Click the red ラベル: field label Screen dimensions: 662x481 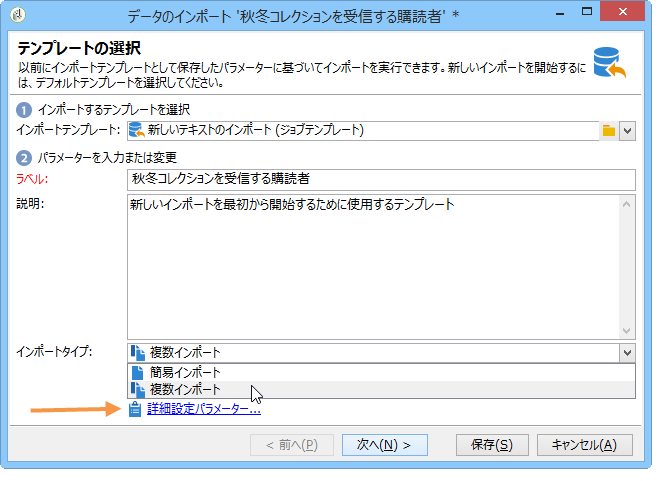[x=32, y=179]
